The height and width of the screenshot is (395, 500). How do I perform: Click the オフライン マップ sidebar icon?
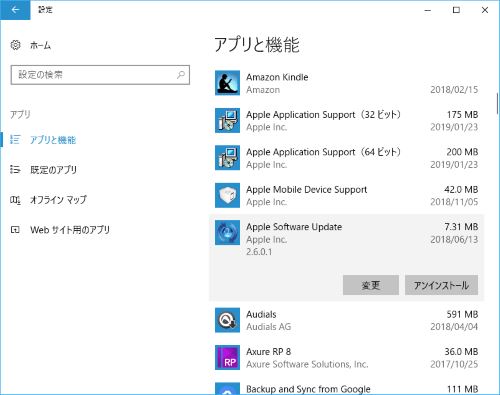point(15,200)
